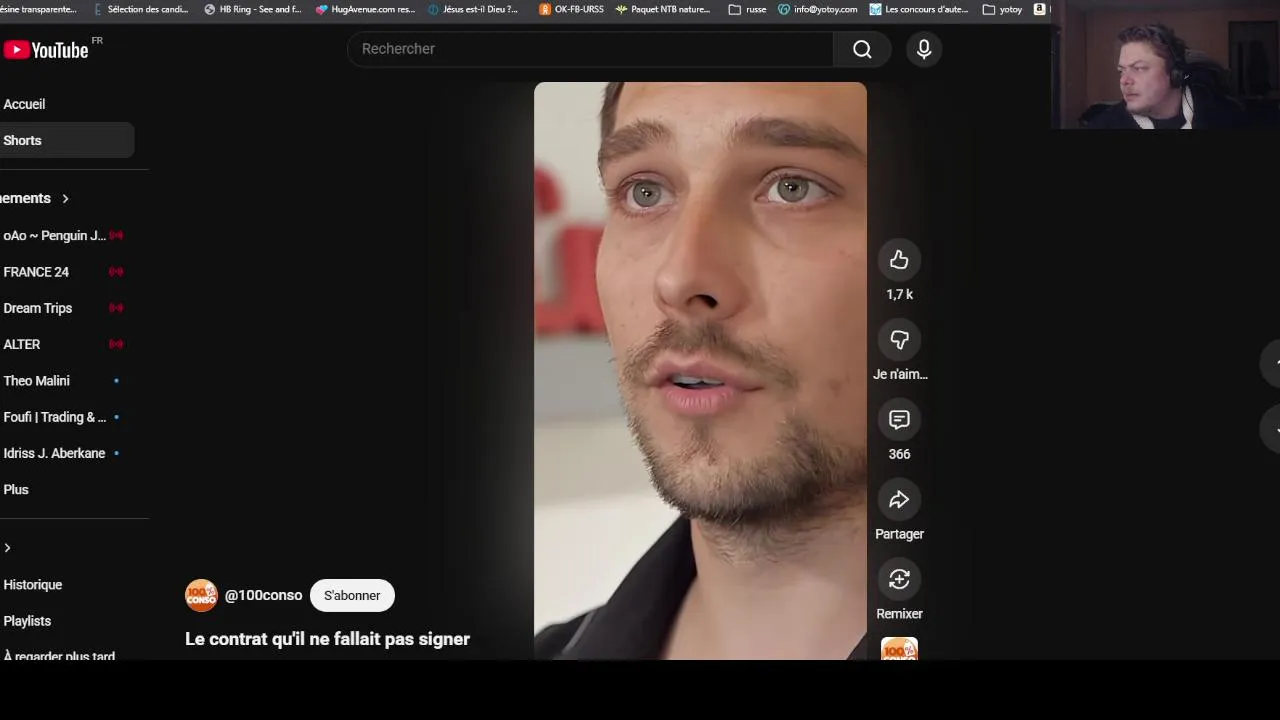Open the info@yotoy.com bookmark
Viewport: 1280px width, 720px height.
[818, 9]
